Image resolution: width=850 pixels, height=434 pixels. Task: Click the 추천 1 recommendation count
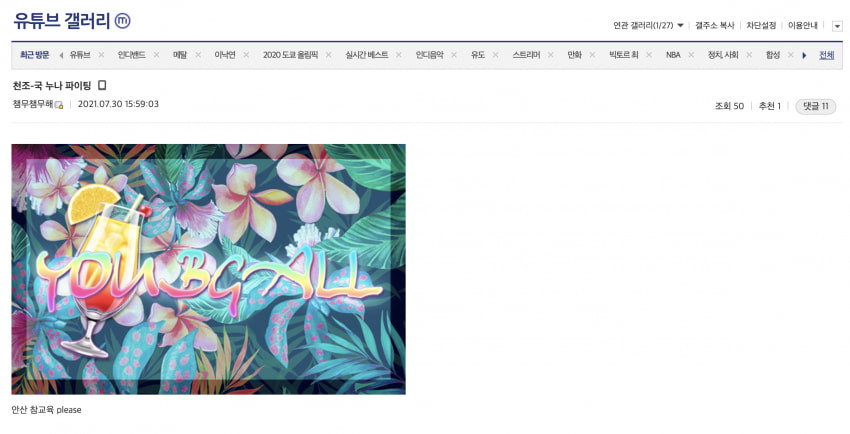click(770, 106)
